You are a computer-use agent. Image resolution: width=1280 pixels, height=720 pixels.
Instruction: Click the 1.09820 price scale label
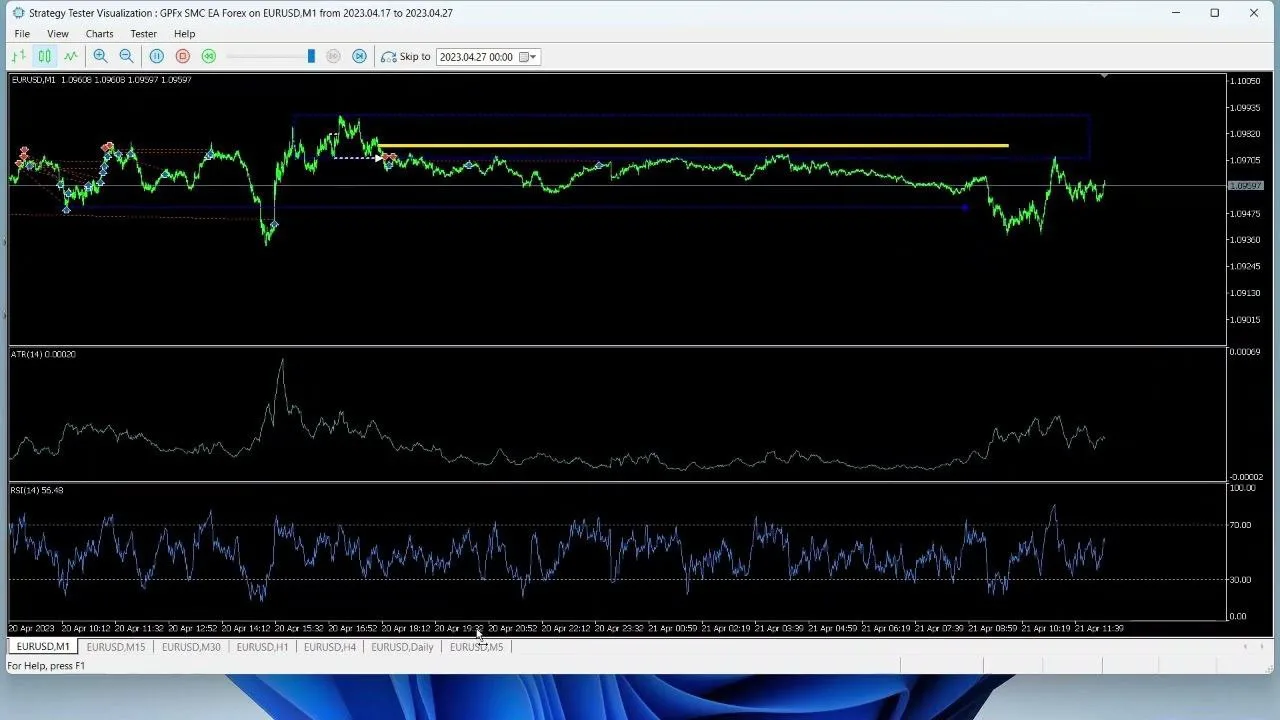coord(1246,134)
